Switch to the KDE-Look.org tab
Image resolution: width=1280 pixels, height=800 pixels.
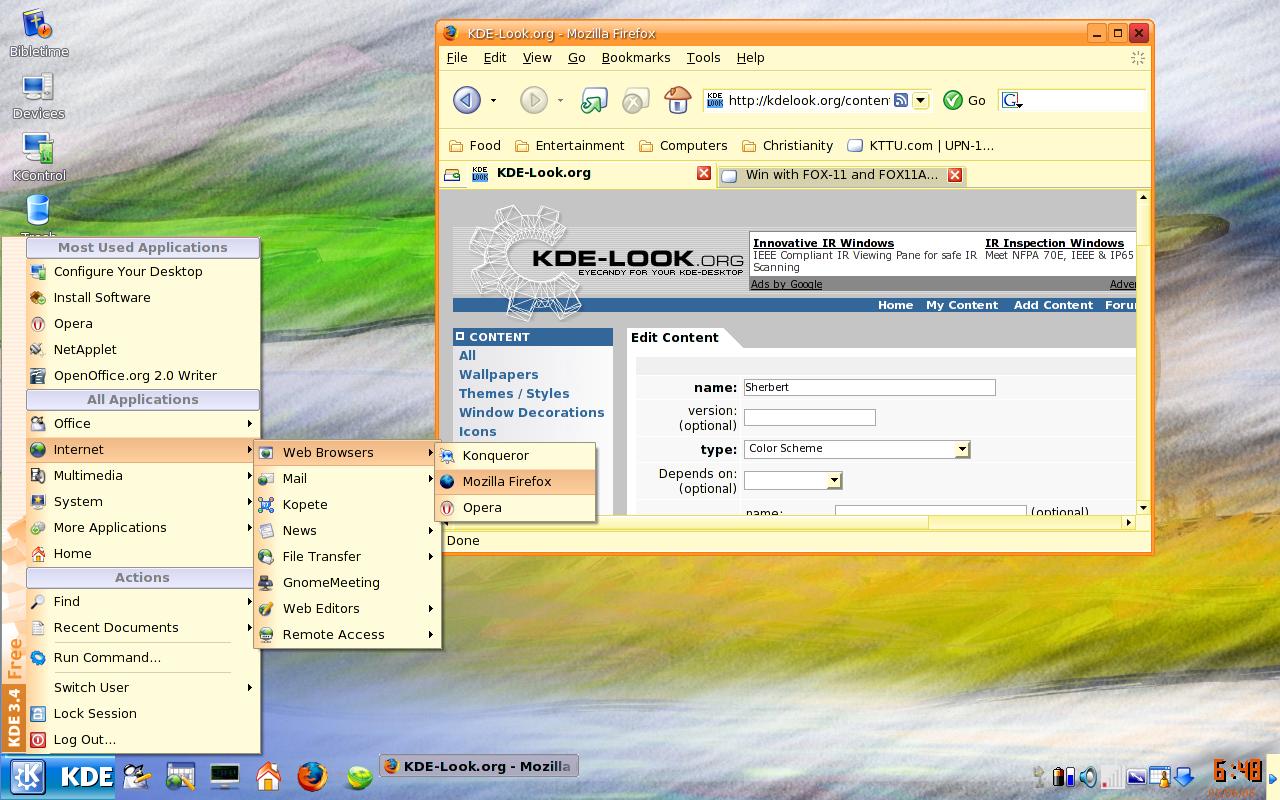(591, 173)
